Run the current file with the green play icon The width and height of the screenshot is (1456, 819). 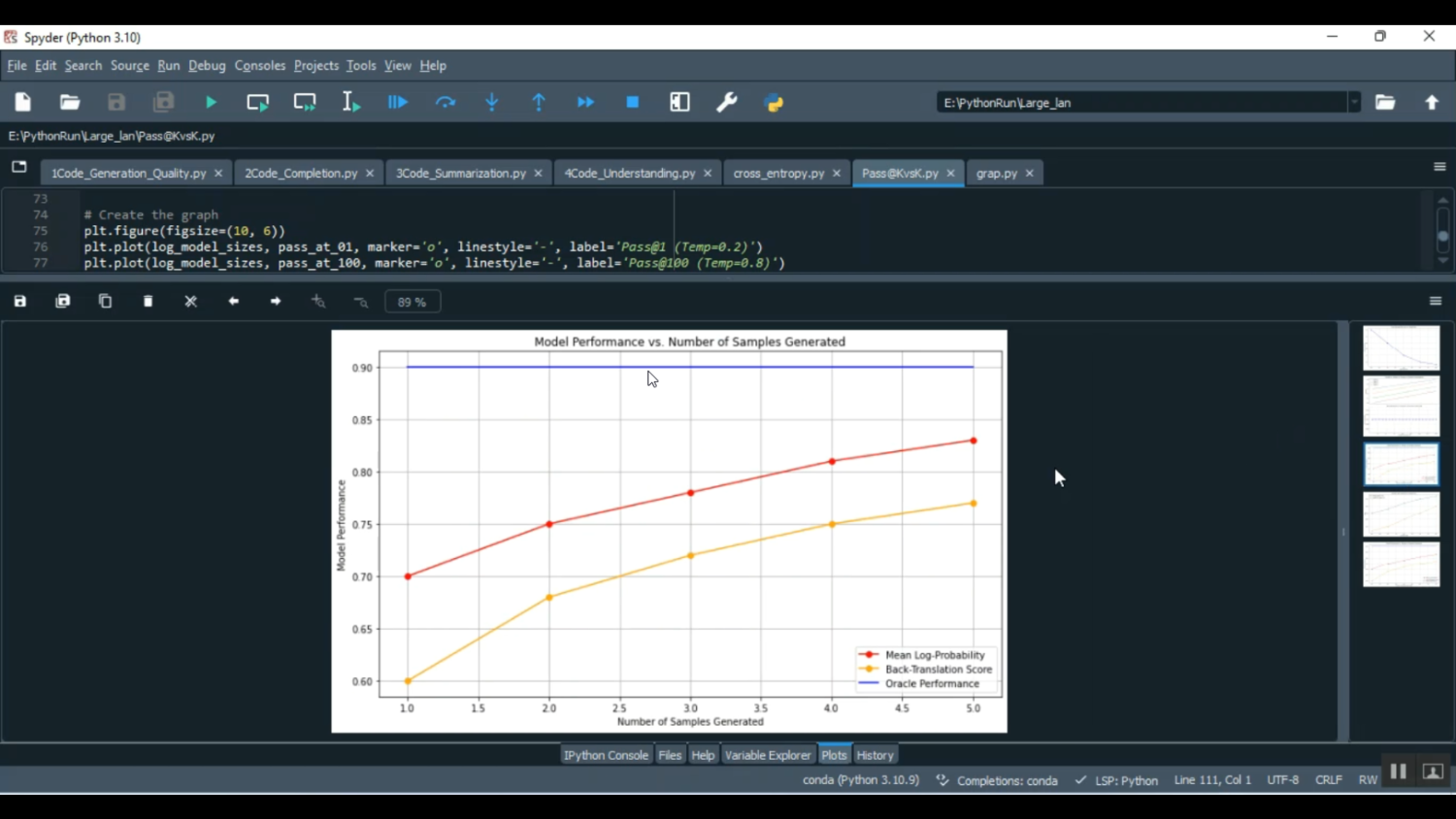click(x=211, y=103)
